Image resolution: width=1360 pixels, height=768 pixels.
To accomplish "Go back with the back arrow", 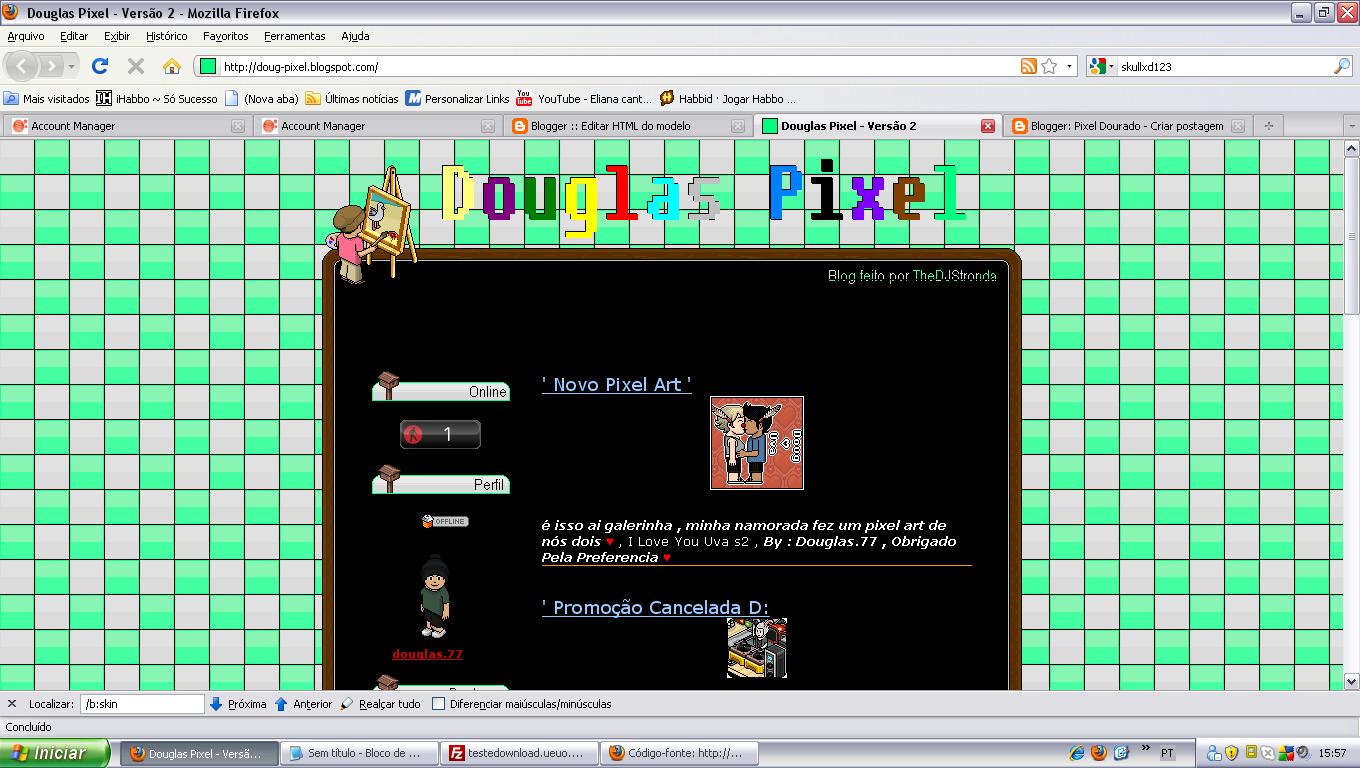I will pos(22,66).
